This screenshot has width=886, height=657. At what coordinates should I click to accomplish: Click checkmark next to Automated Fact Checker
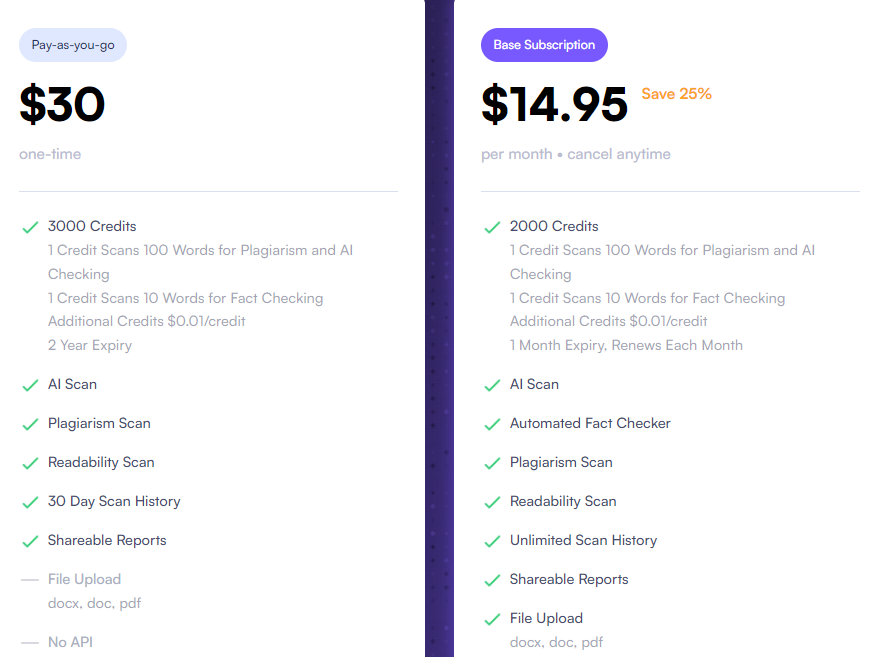[x=492, y=424]
